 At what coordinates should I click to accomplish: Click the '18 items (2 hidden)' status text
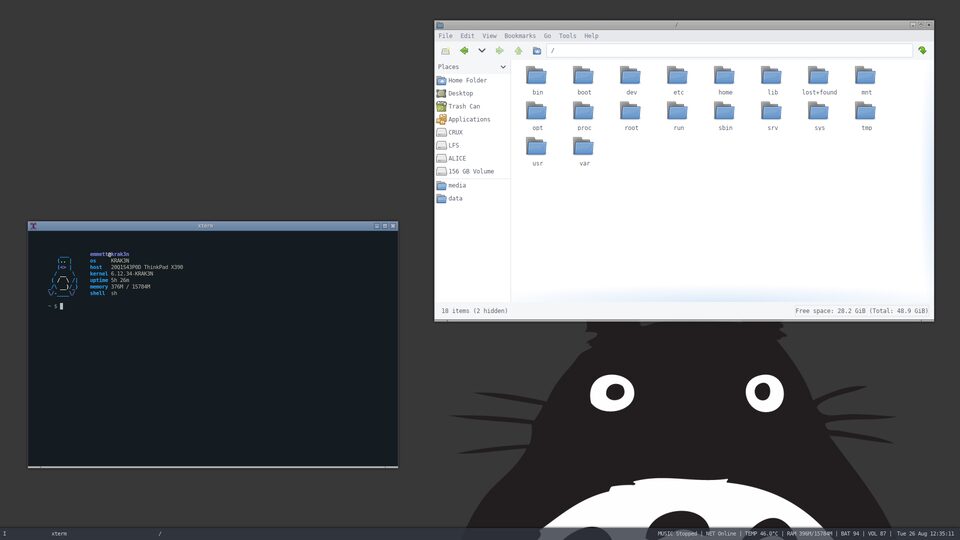(474, 311)
